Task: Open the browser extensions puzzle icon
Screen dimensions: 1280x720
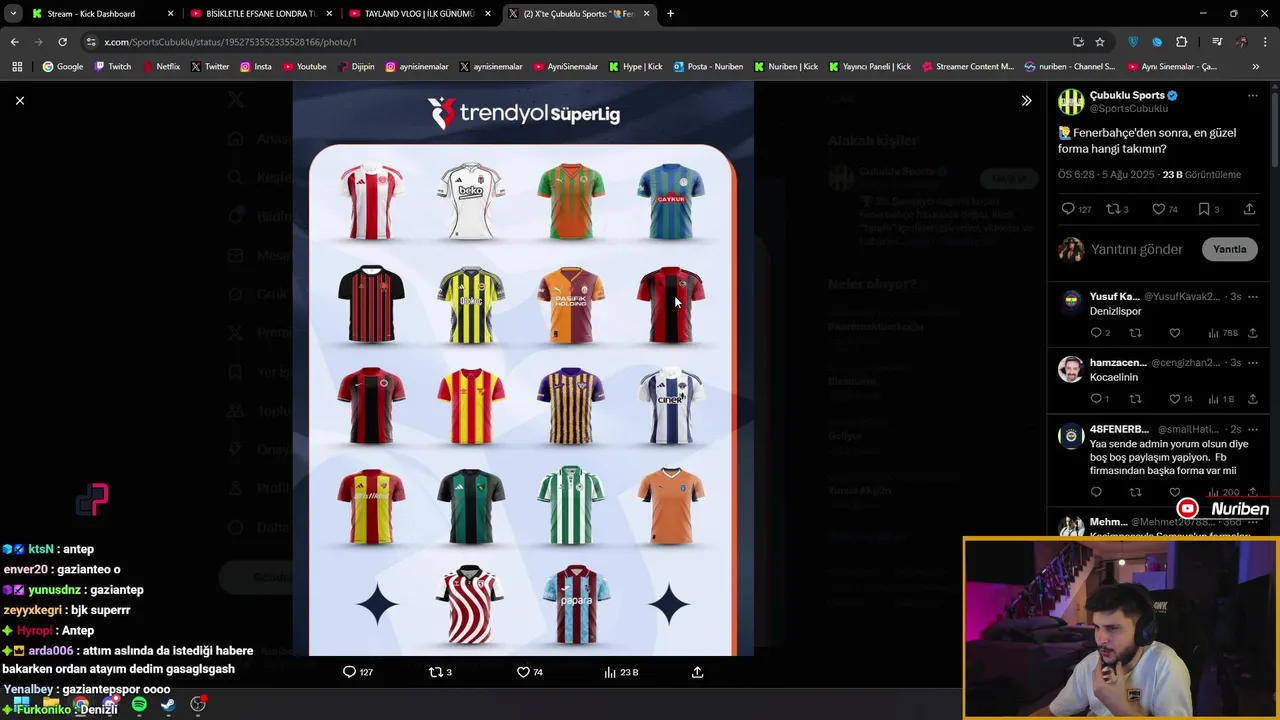Action: 1181,42
